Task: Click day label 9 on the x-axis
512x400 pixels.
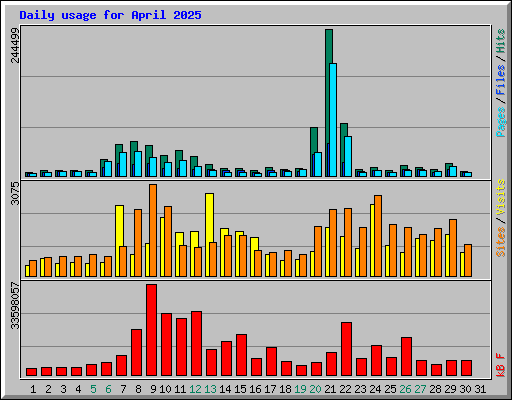Action: click(153, 389)
